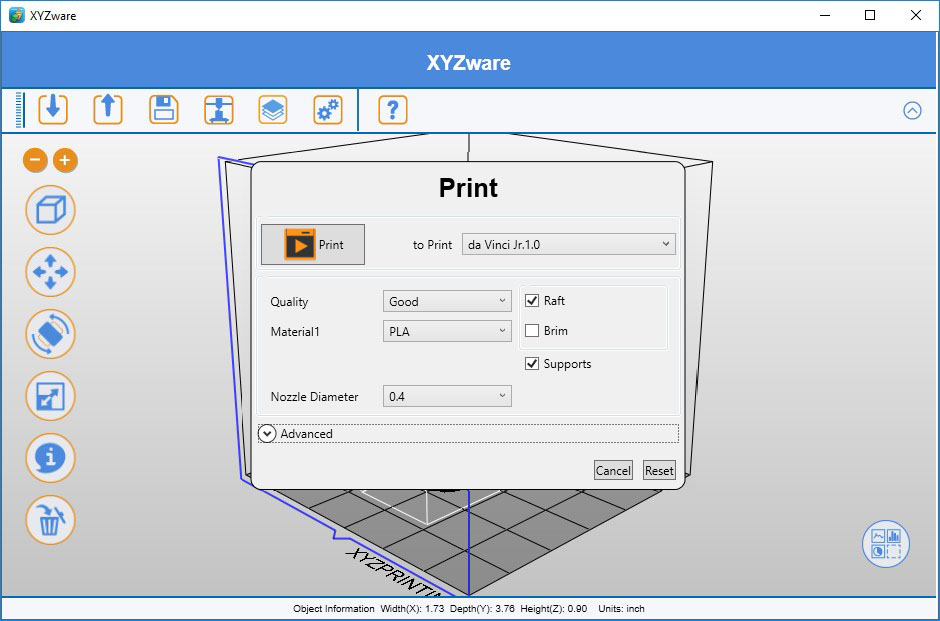The height and width of the screenshot is (621, 940).
Task: Minimize the XYZware window
Action: 825,15
